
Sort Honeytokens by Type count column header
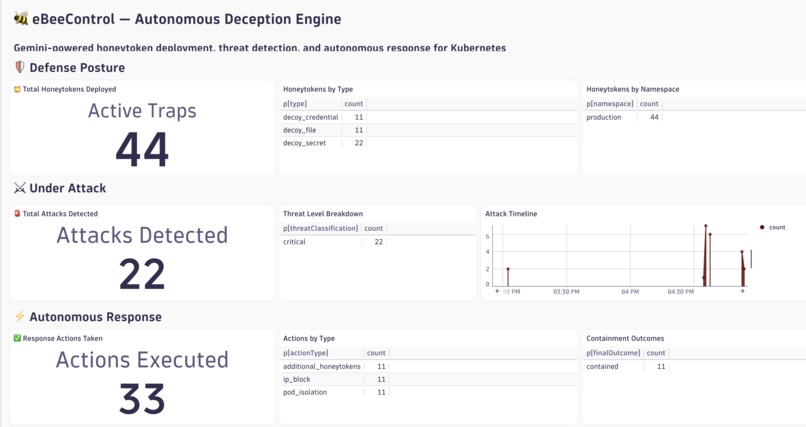pyautogui.click(x=354, y=104)
